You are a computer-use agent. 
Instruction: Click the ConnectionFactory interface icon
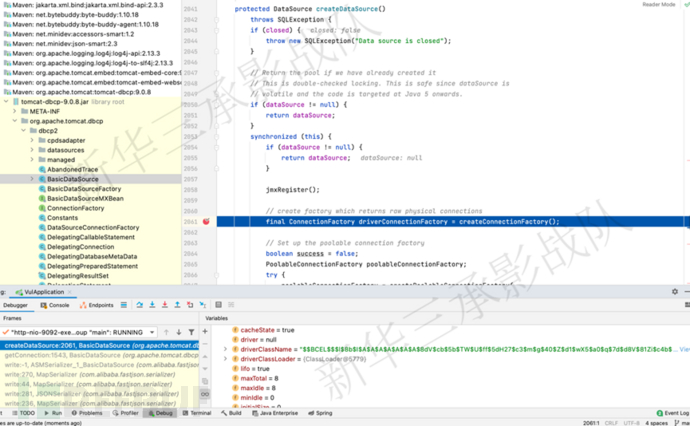41,208
